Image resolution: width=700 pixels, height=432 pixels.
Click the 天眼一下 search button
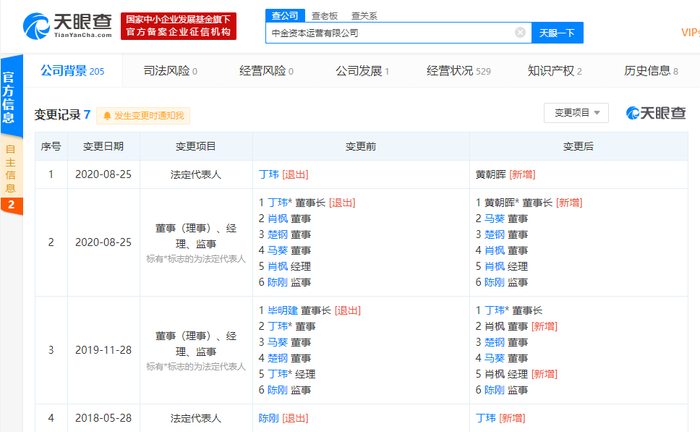pyautogui.click(x=557, y=33)
